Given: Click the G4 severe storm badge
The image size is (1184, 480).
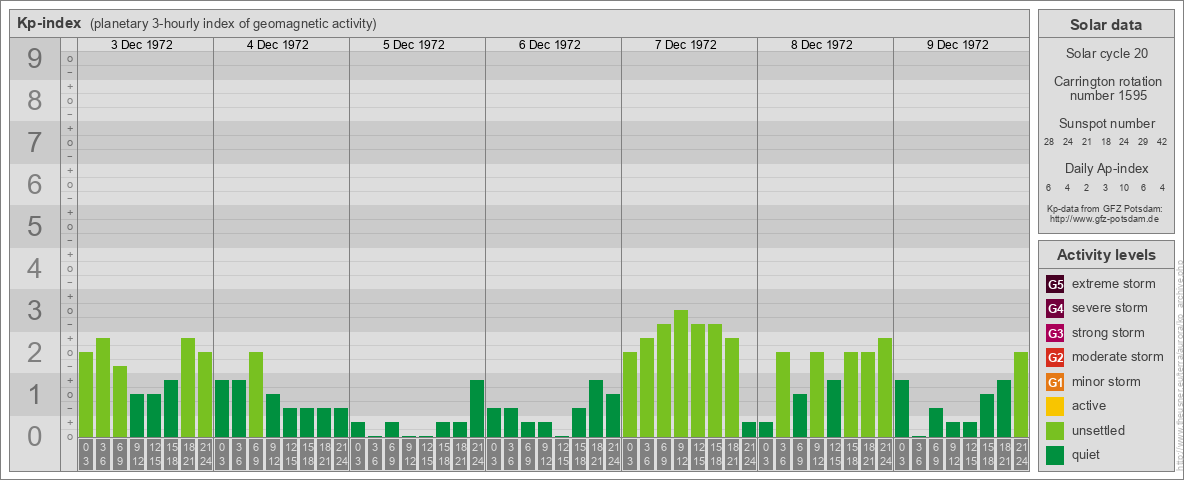Looking at the screenshot, I should (1056, 308).
